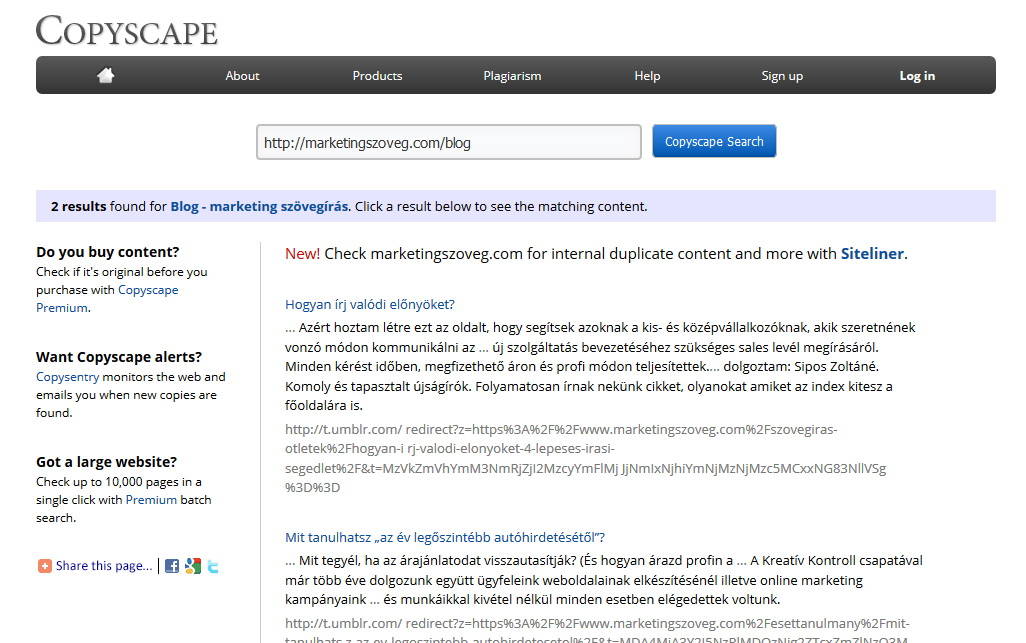1026x643 pixels.
Task: Open the Copysentry link
Action: coord(67,377)
